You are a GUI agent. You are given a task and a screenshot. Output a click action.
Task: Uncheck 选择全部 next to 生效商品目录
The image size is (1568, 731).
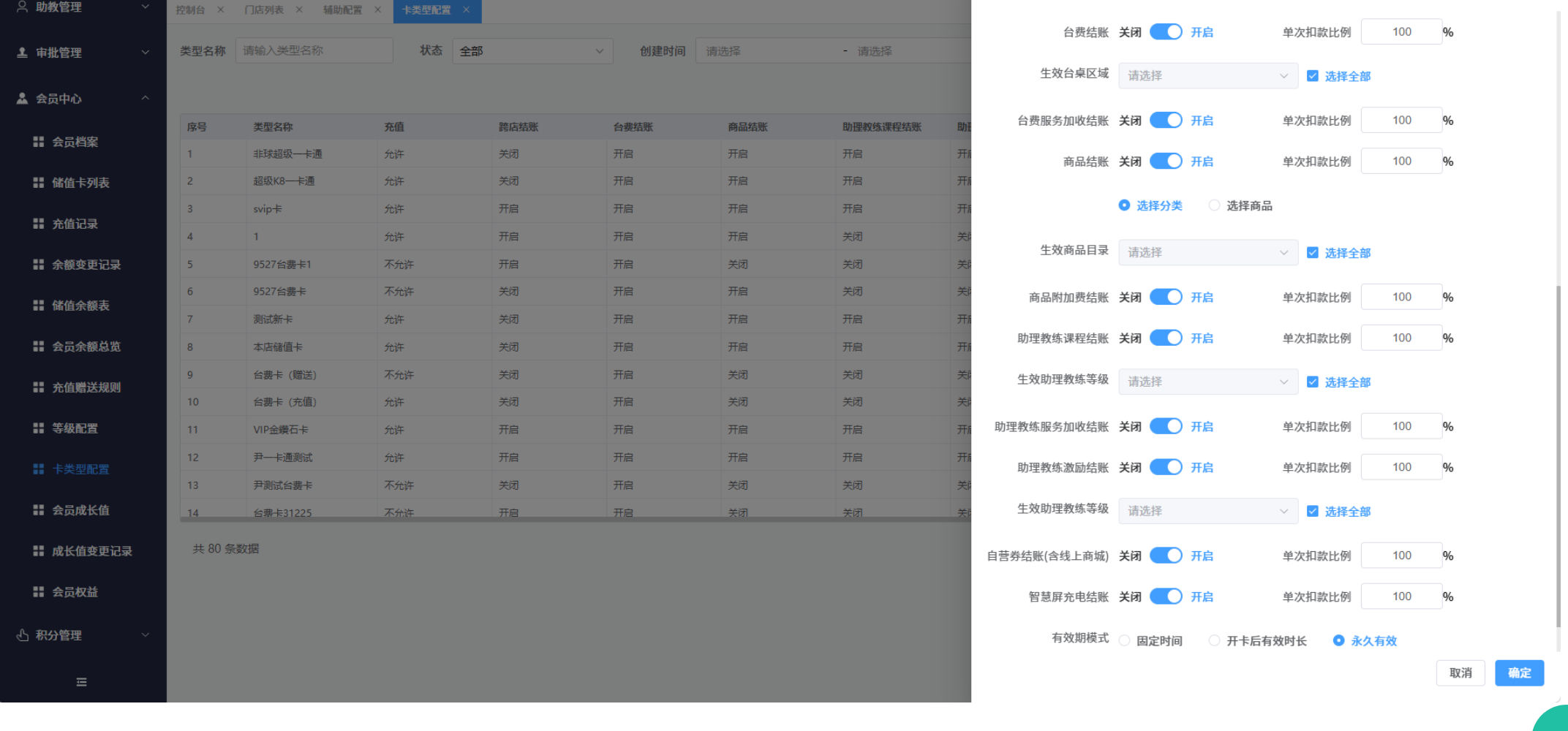pyautogui.click(x=1313, y=253)
